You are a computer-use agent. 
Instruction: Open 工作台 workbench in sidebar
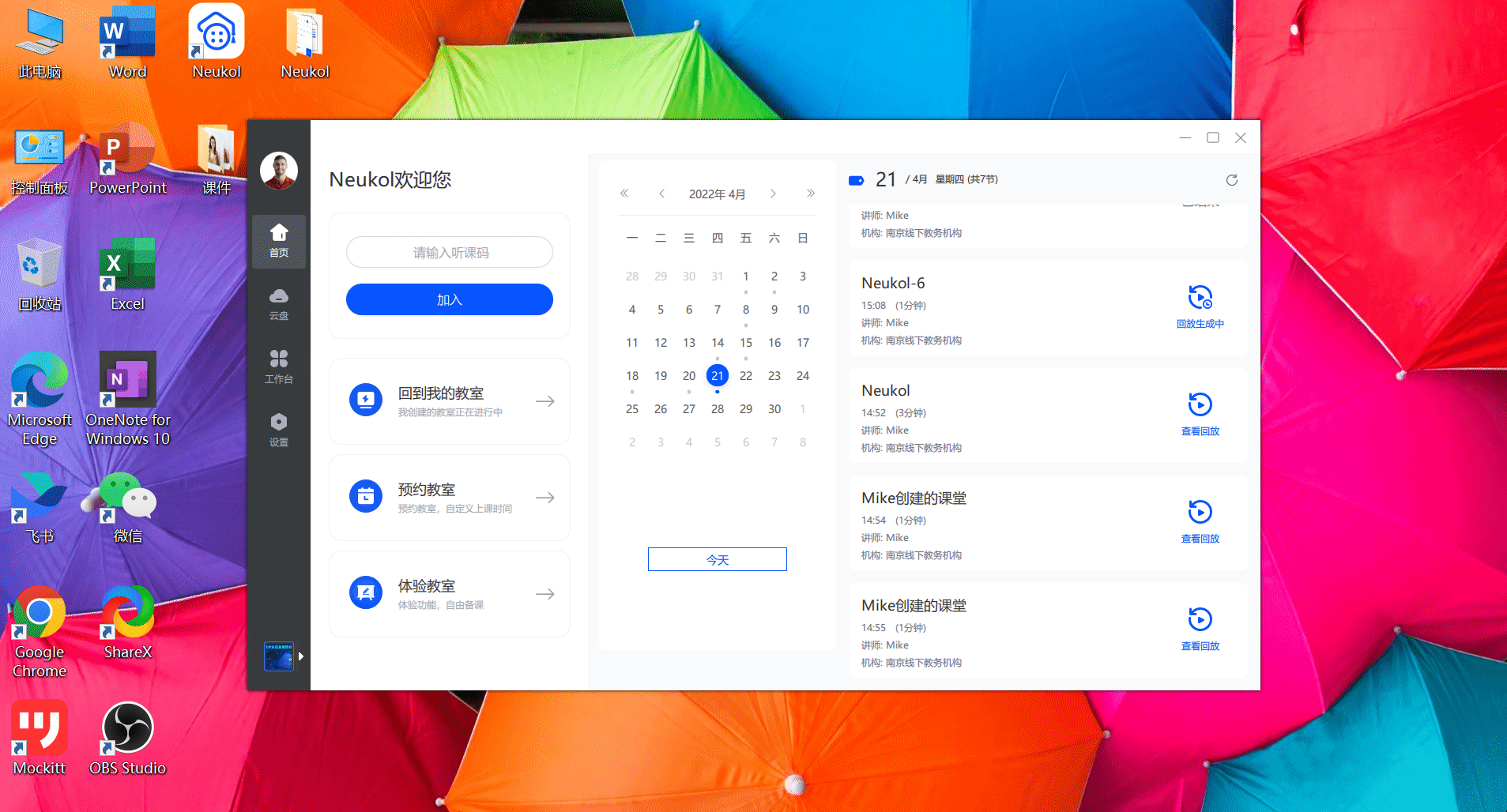[x=279, y=367]
